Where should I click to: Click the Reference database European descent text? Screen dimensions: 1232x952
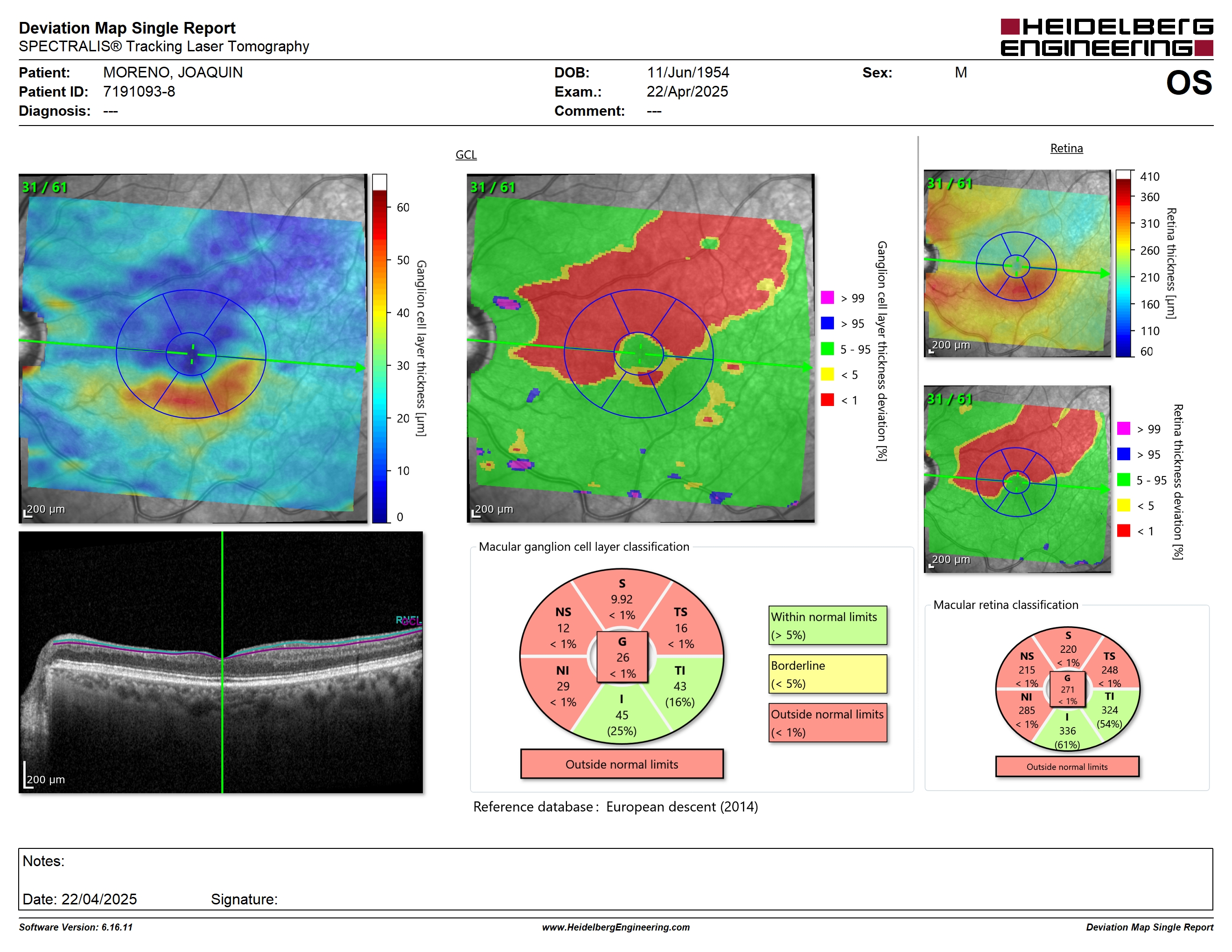[616, 806]
